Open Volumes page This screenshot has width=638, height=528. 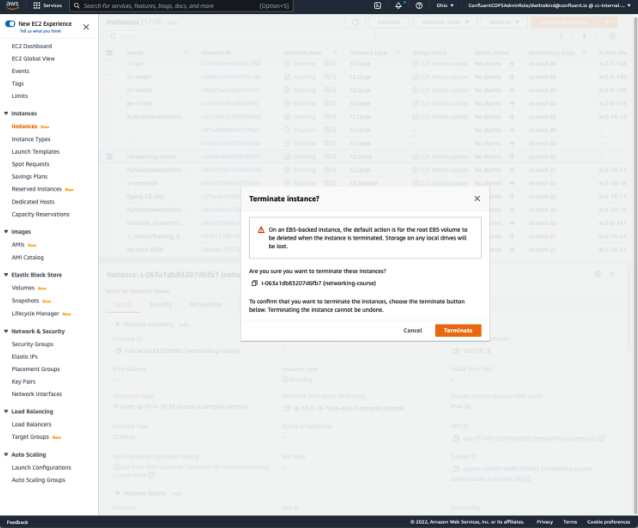(23, 288)
